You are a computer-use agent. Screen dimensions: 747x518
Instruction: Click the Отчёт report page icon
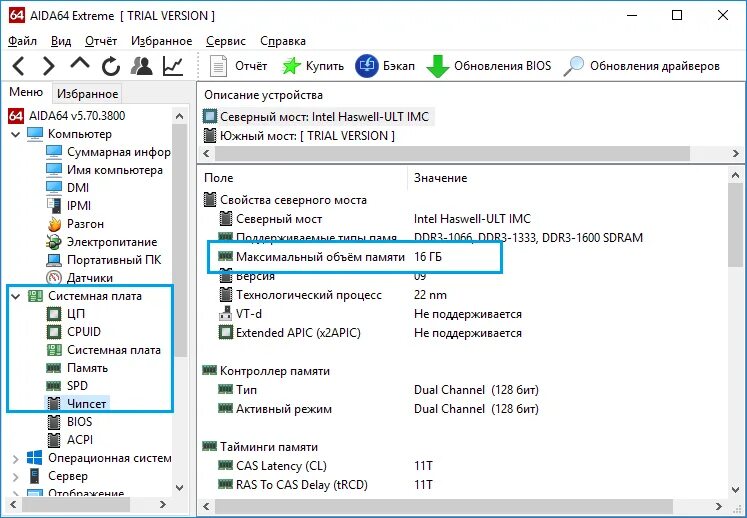click(x=218, y=66)
